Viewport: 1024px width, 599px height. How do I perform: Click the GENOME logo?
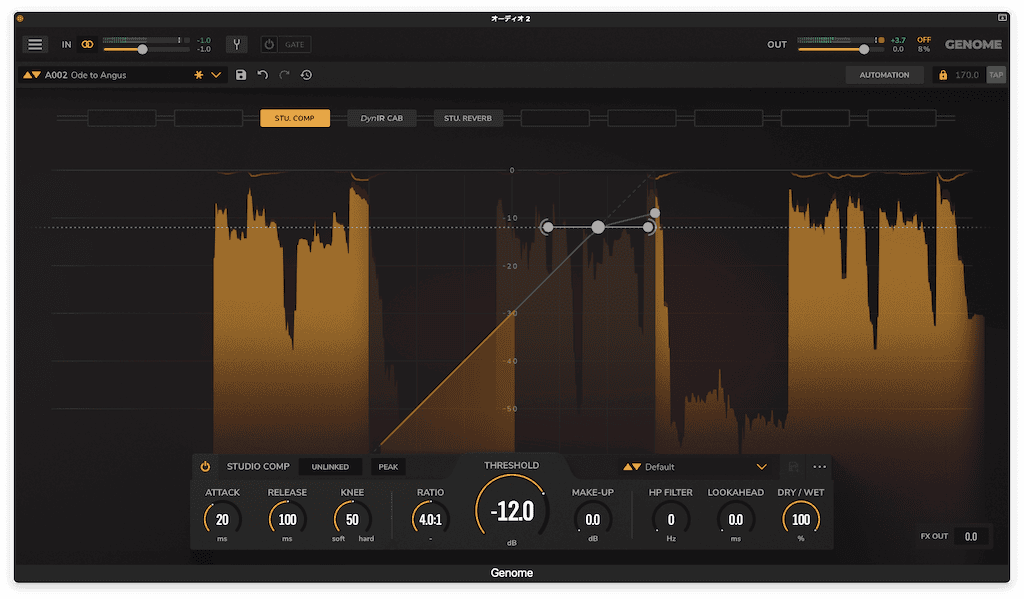click(x=973, y=44)
